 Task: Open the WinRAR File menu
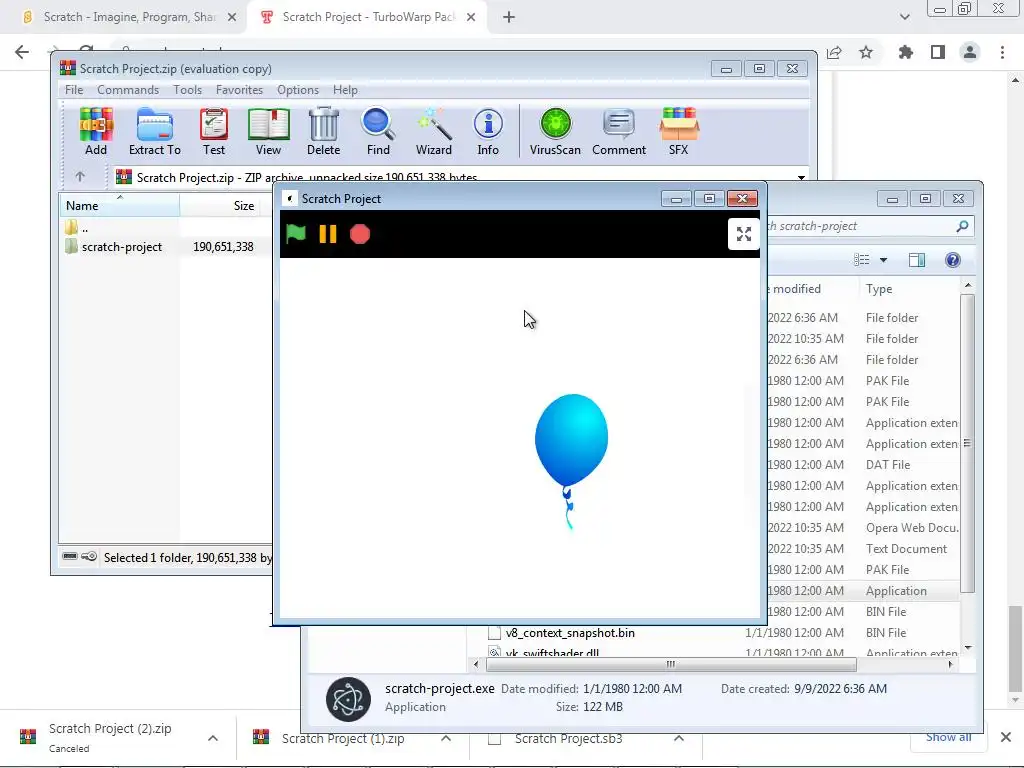point(74,89)
